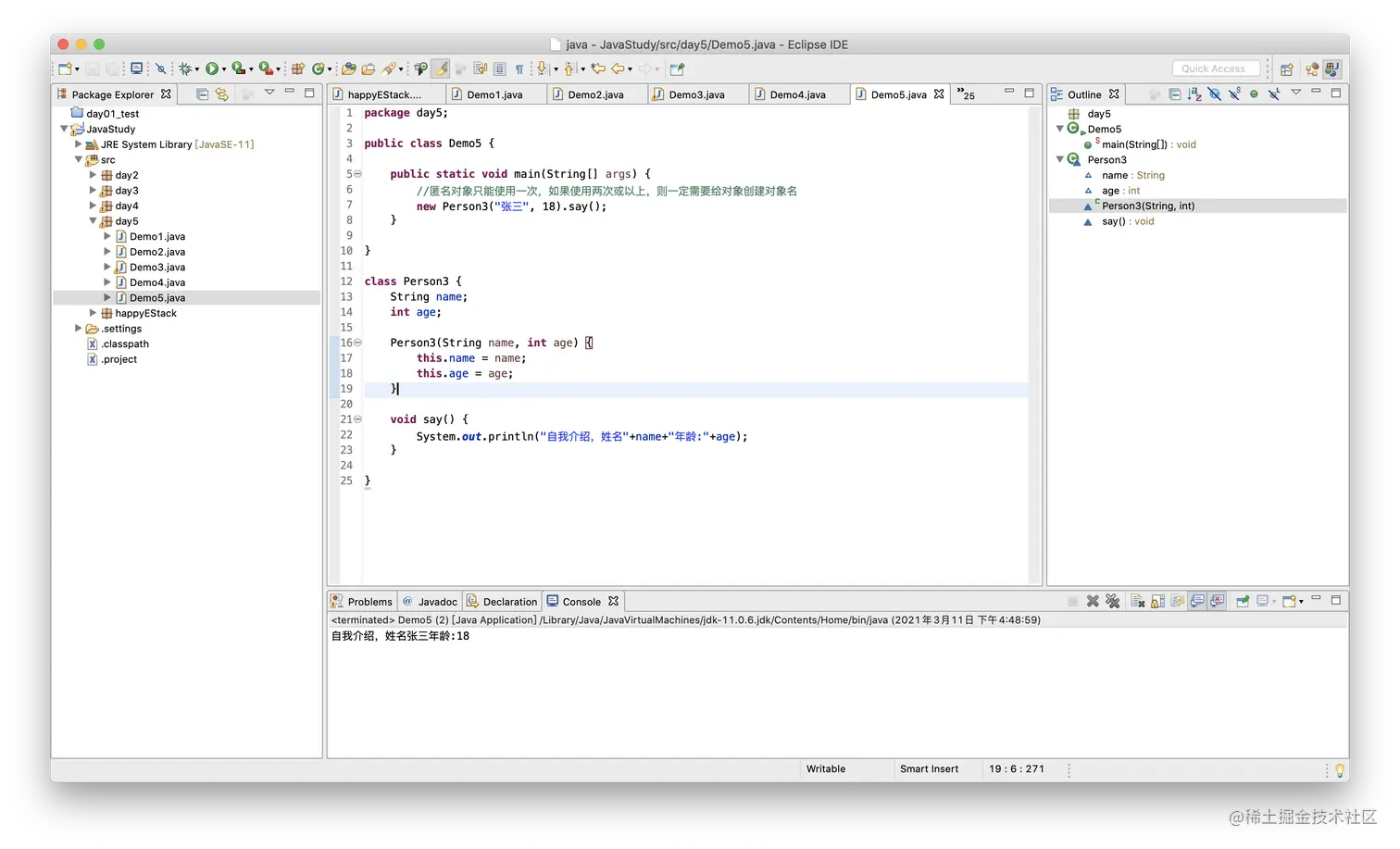Viewport: 1400px width, 849px height.
Task: Switch to the Javadoc tab
Action: 430,602
